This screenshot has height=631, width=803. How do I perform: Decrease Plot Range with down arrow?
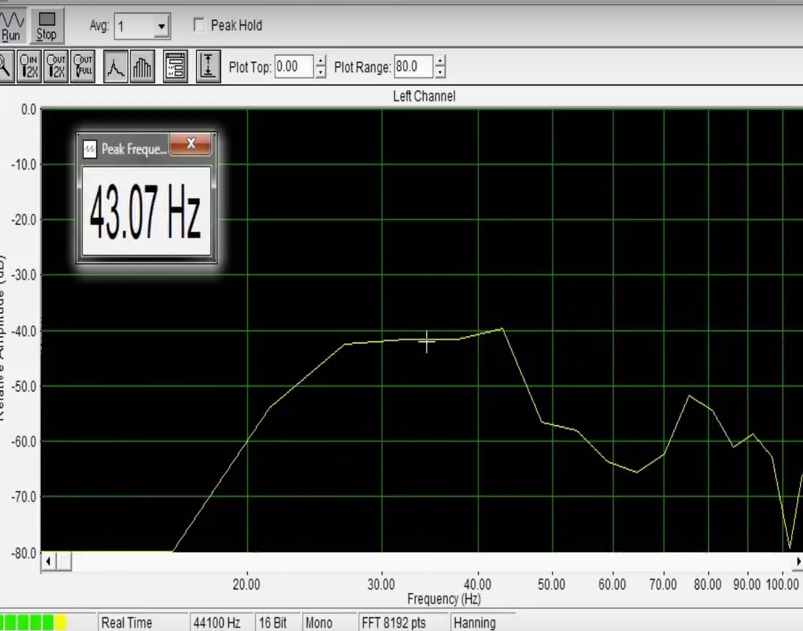(x=440, y=72)
